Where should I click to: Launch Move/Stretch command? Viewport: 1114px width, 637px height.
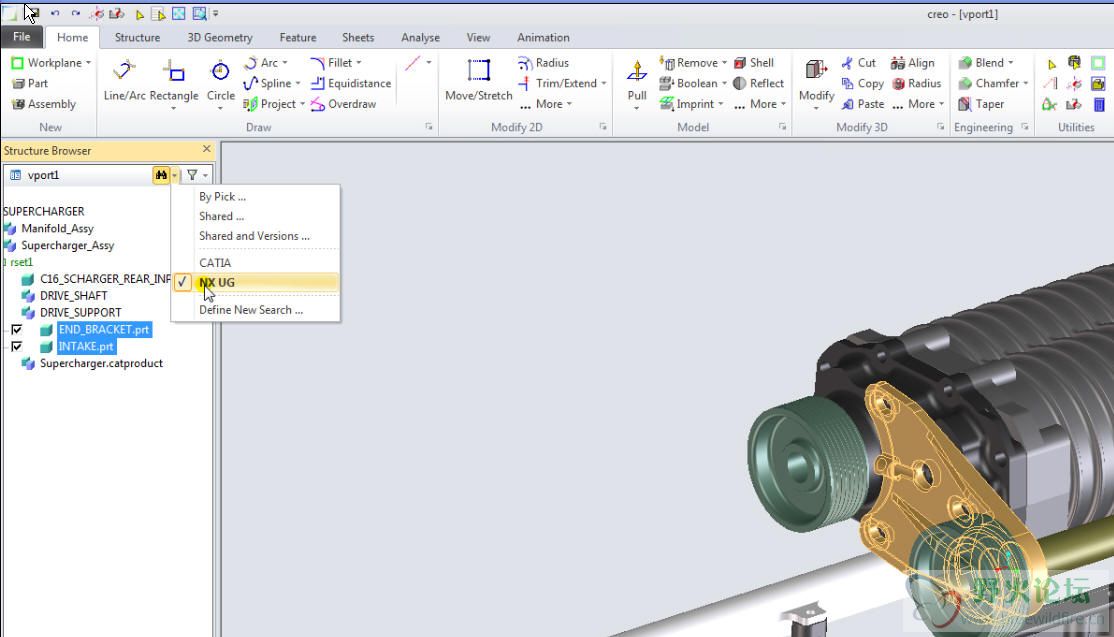[479, 80]
